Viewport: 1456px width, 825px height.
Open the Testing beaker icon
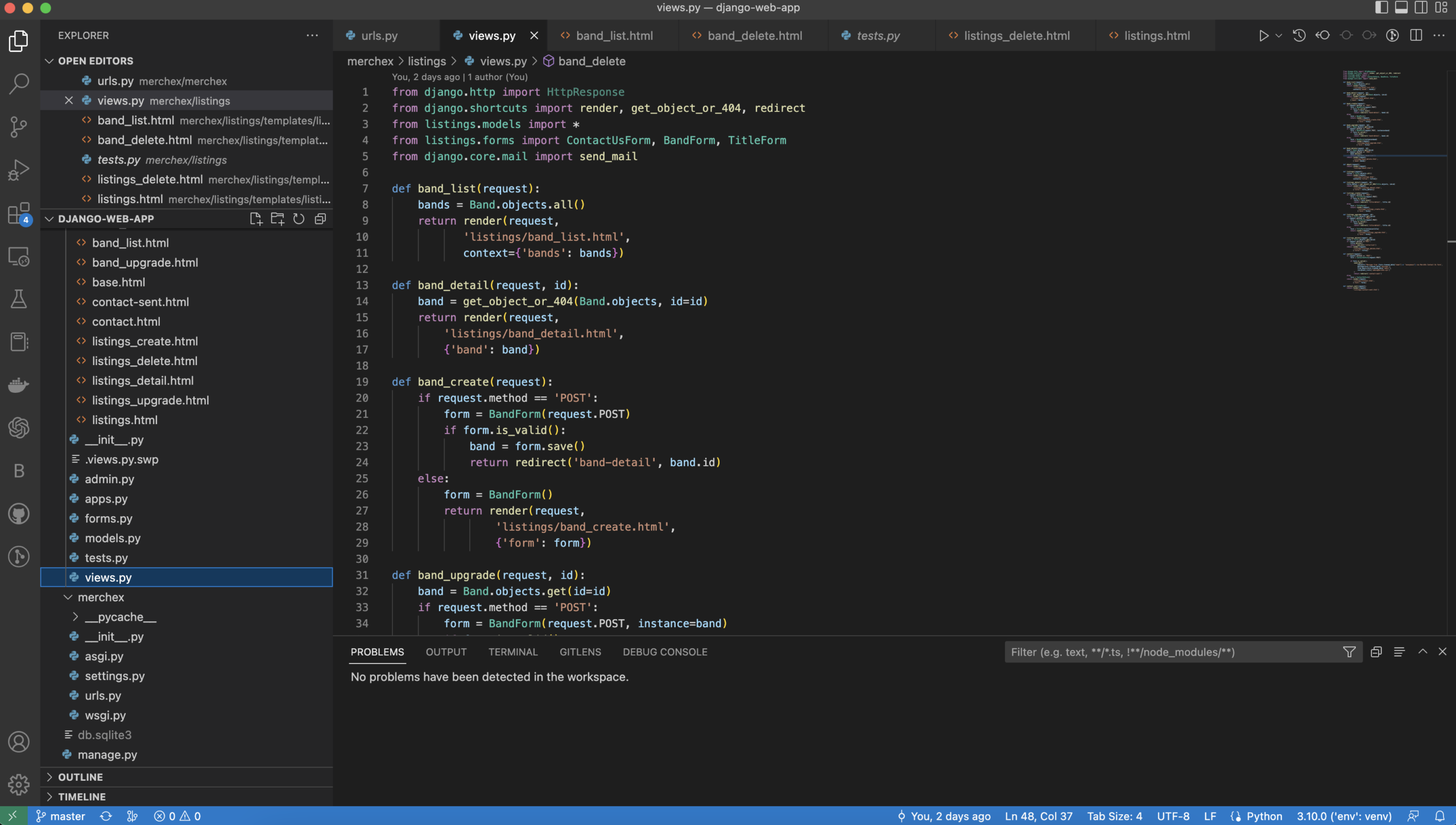tap(19, 299)
